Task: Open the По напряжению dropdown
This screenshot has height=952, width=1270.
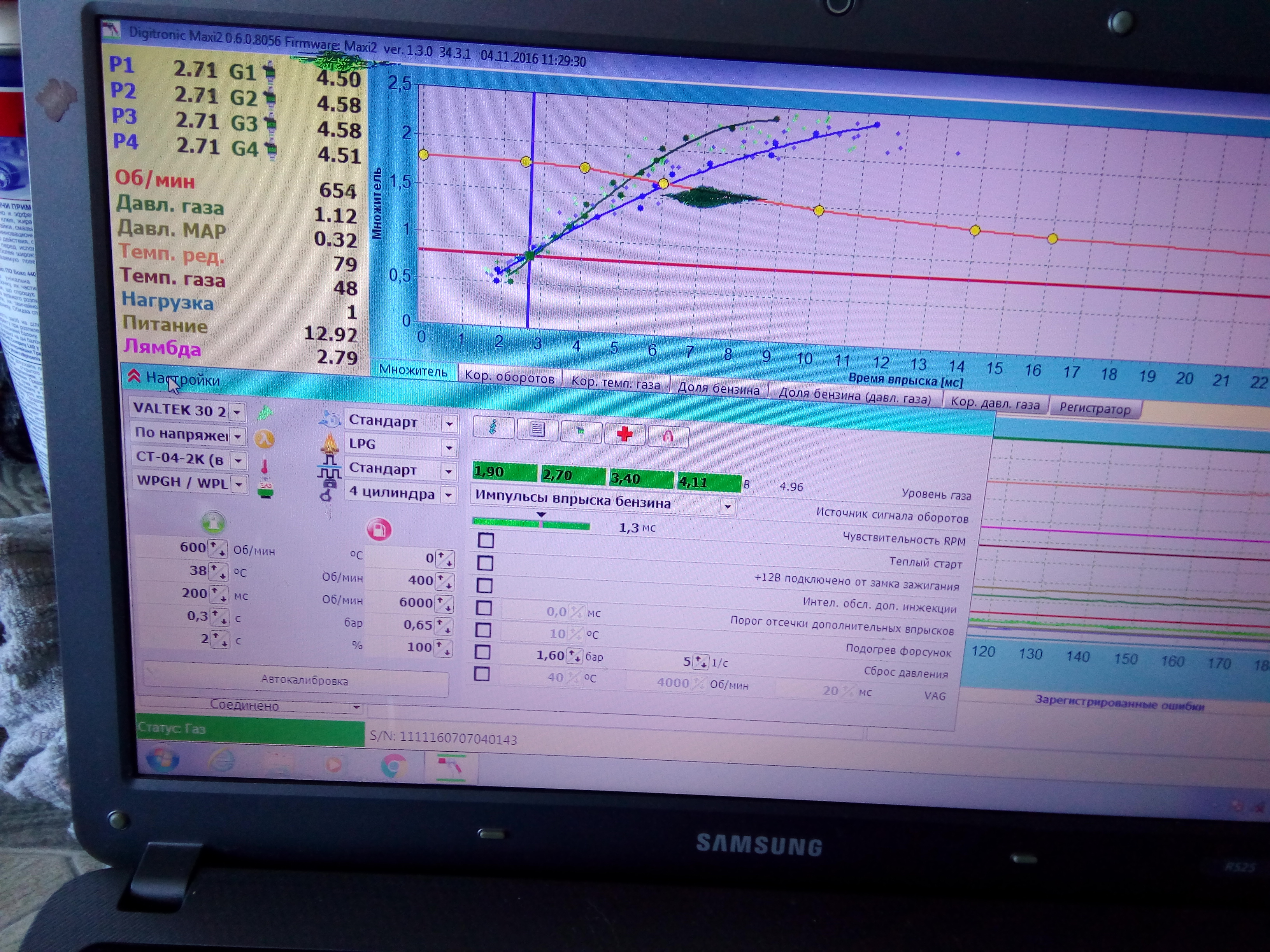Action: [x=237, y=436]
